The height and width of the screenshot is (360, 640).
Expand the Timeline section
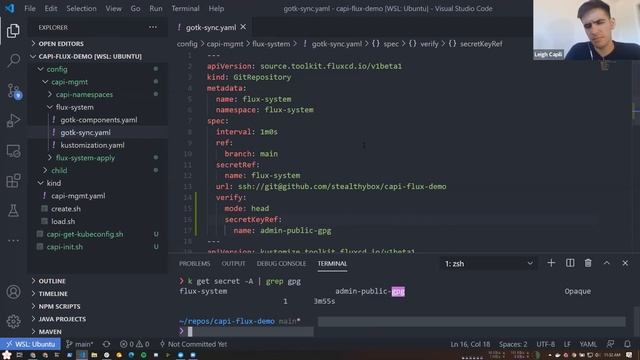[53, 293]
